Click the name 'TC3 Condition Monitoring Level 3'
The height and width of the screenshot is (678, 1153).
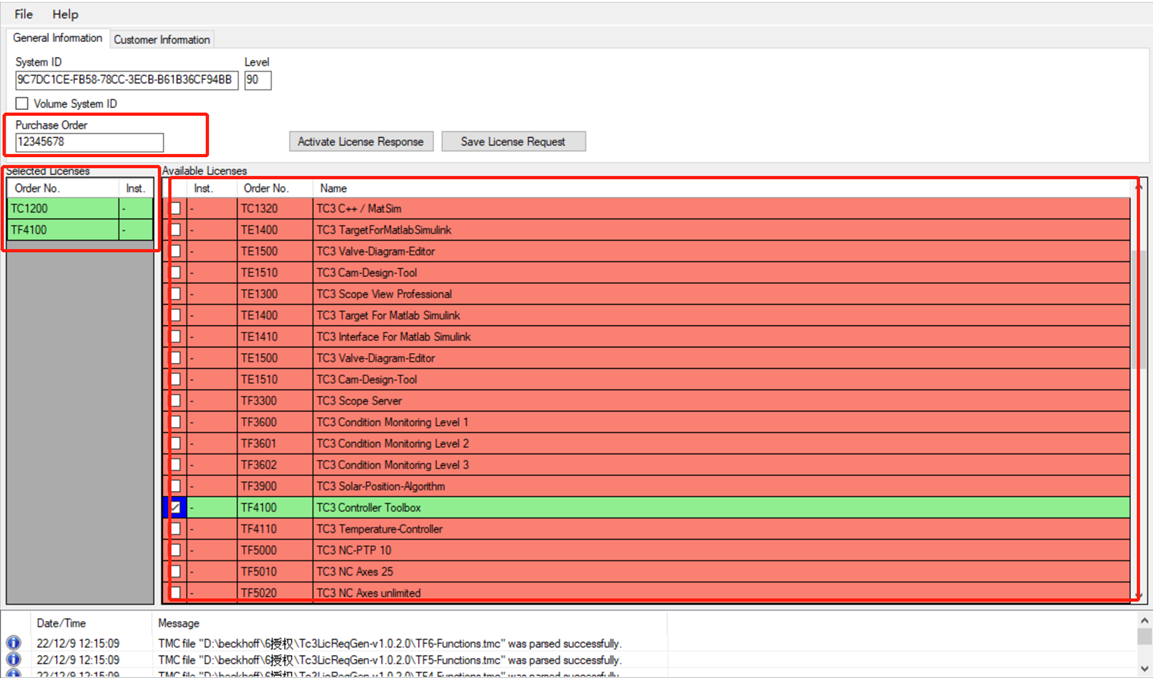393,465
